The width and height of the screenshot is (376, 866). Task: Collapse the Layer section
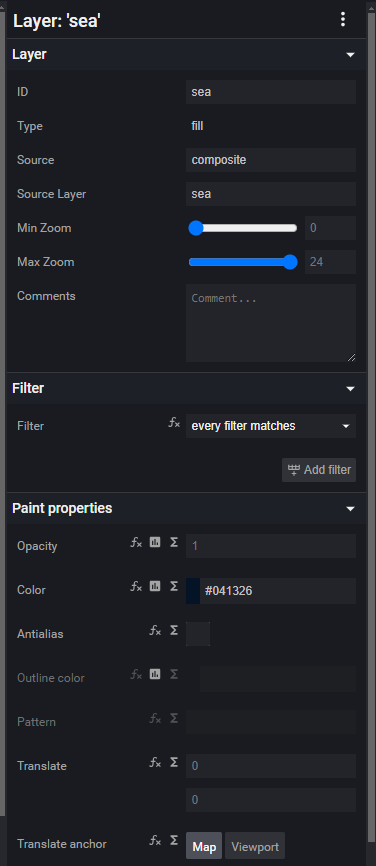tap(349, 55)
